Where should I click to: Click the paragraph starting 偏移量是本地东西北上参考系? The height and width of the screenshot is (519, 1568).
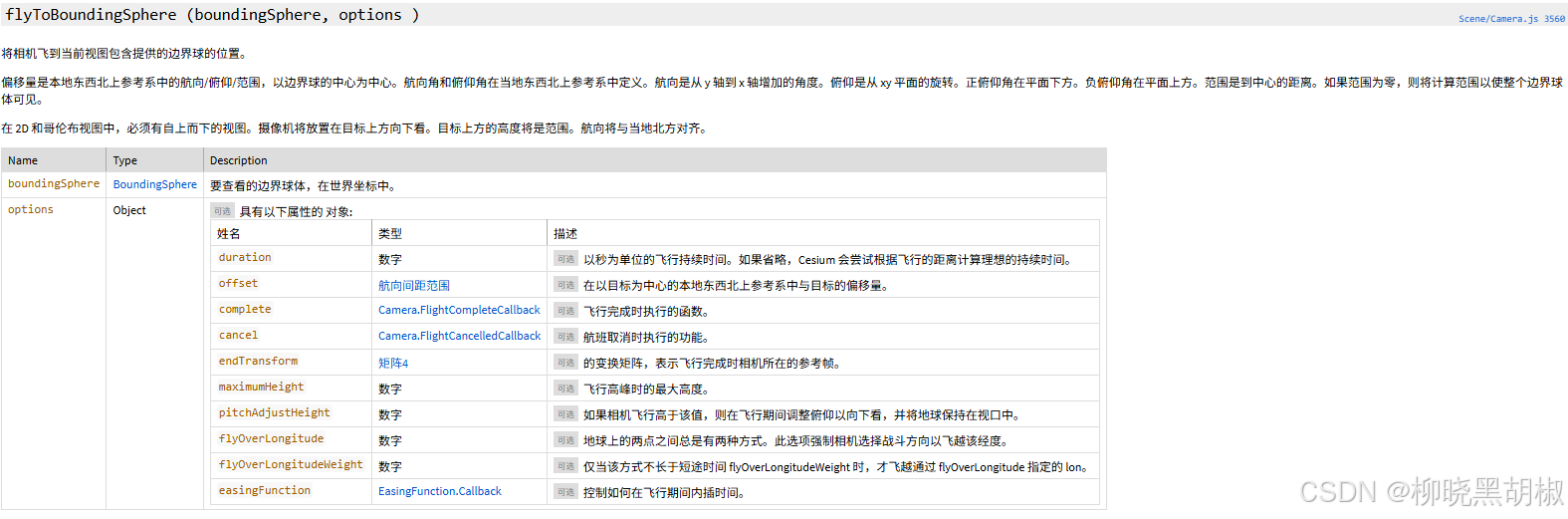pyautogui.click(x=783, y=91)
